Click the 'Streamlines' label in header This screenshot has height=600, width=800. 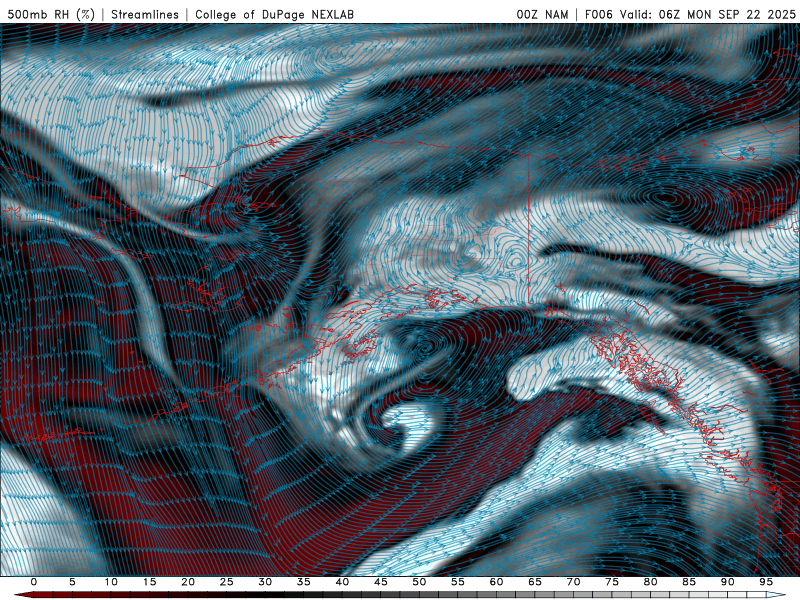145,15
